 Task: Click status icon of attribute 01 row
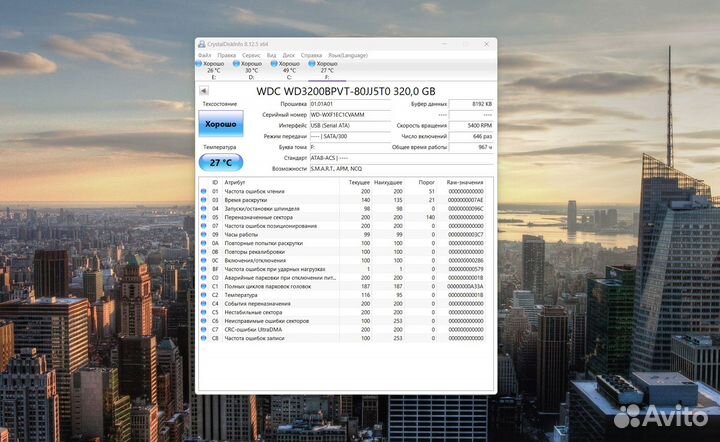[x=203, y=191]
